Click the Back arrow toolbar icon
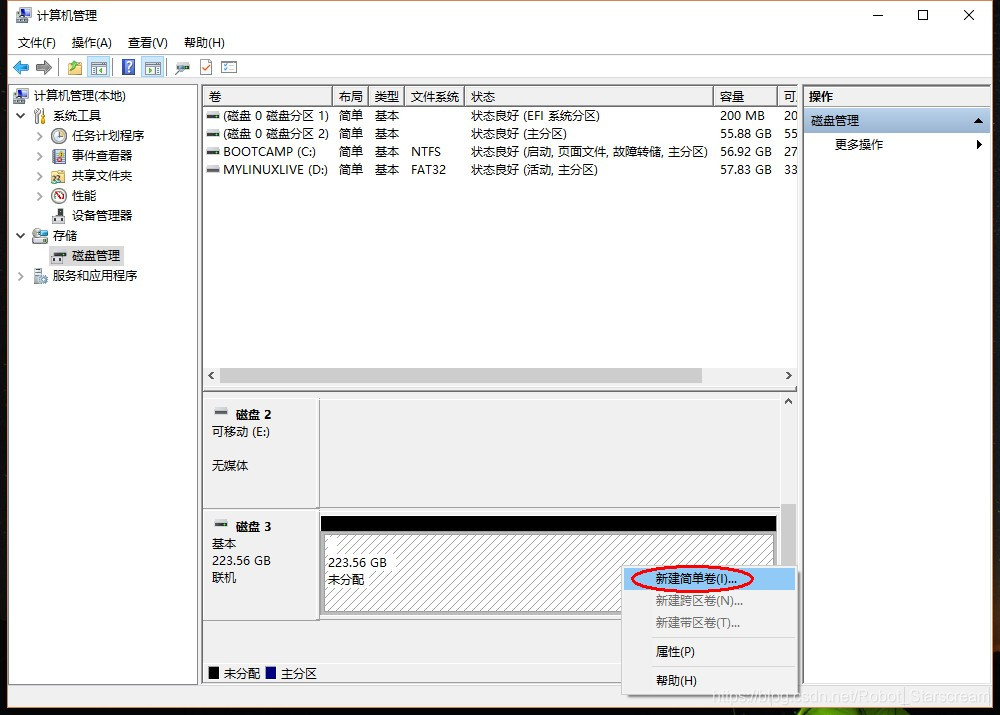The width and height of the screenshot is (1000, 715). tap(21, 68)
